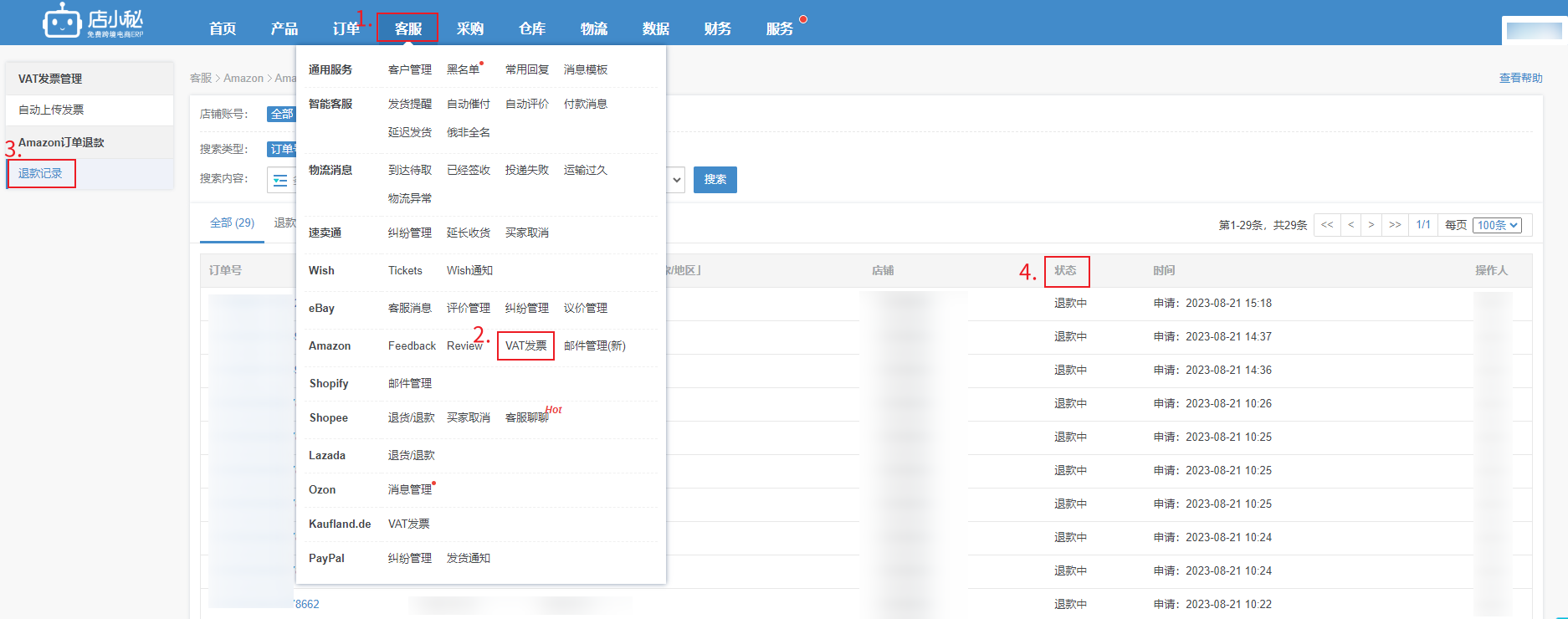Image resolution: width=1568 pixels, height=619 pixels.
Task: Select 自动上传发票 in the sidebar
Action: click(x=51, y=110)
